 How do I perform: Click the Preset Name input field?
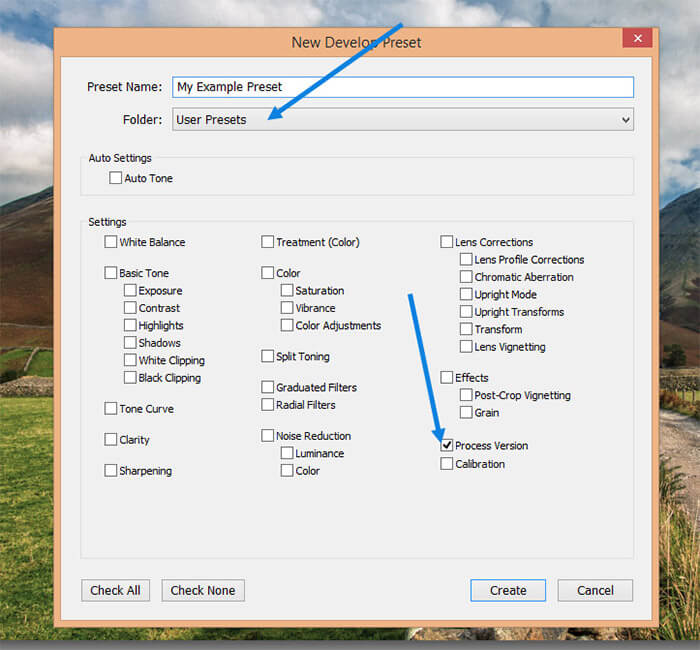[403, 87]
